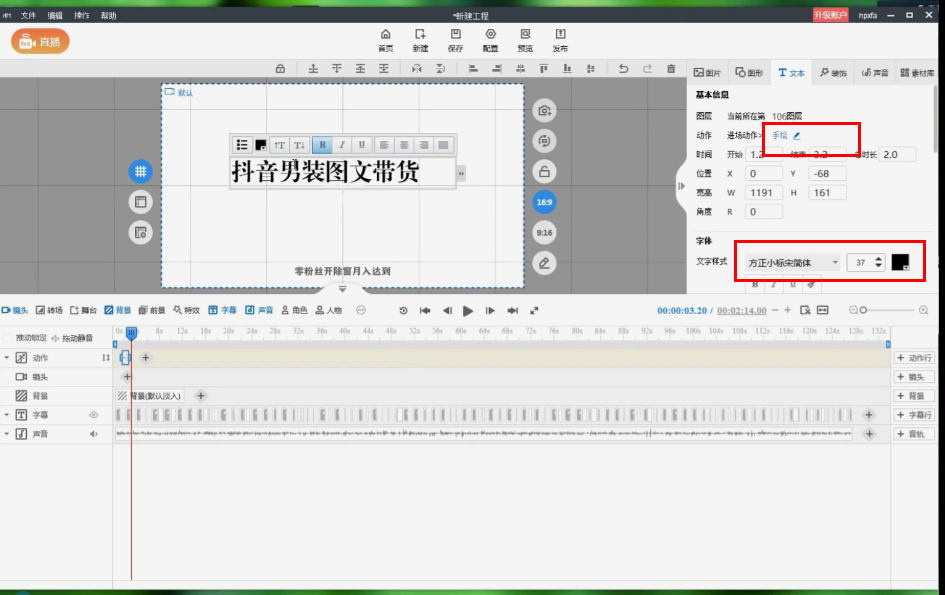The width and height of the screenshot is (945, 595).
Task: Click the flip horizontal icon
Action: click(416, 69)
